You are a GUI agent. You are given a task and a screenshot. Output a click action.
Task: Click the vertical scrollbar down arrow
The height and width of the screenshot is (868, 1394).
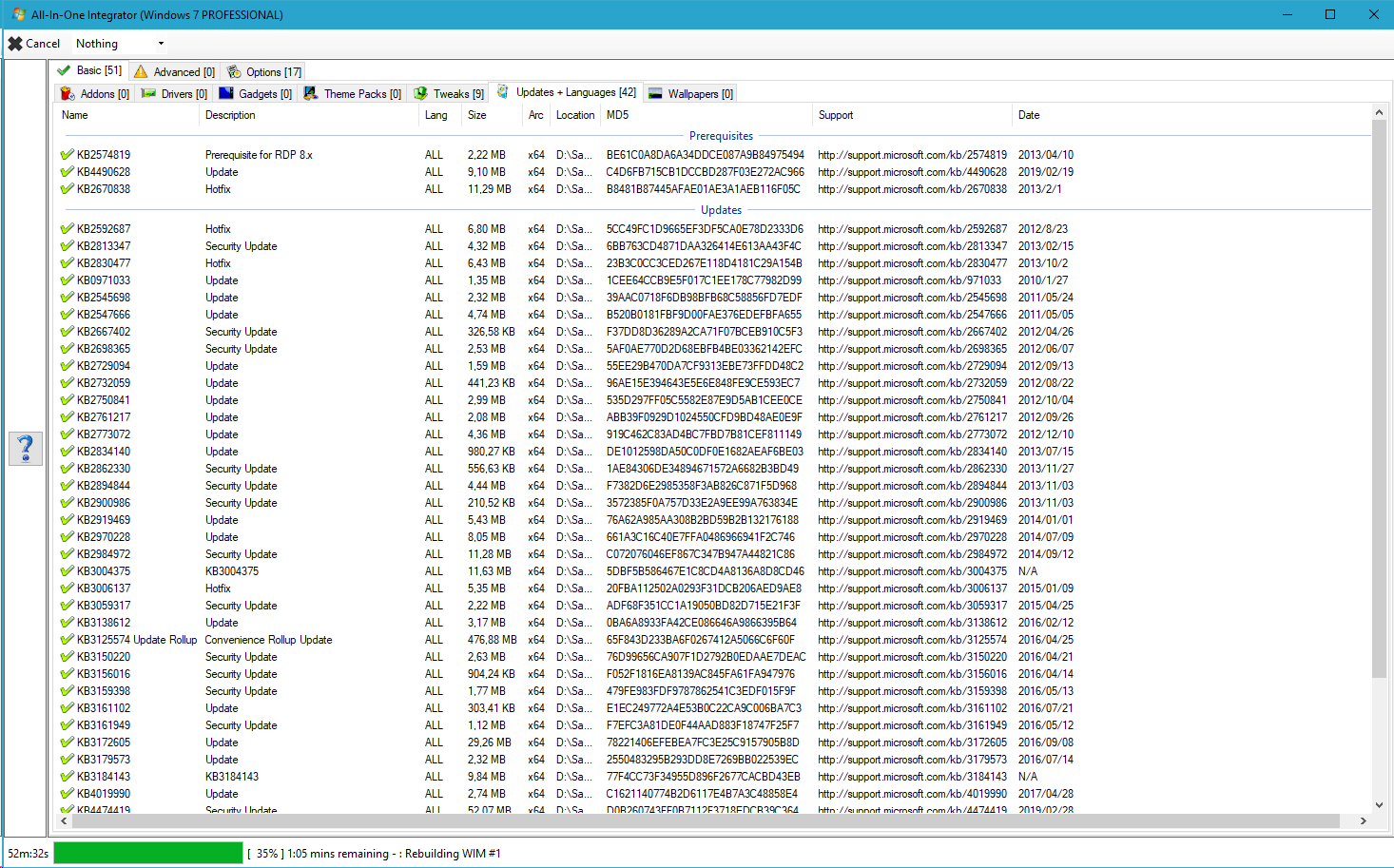point(1379,805)
